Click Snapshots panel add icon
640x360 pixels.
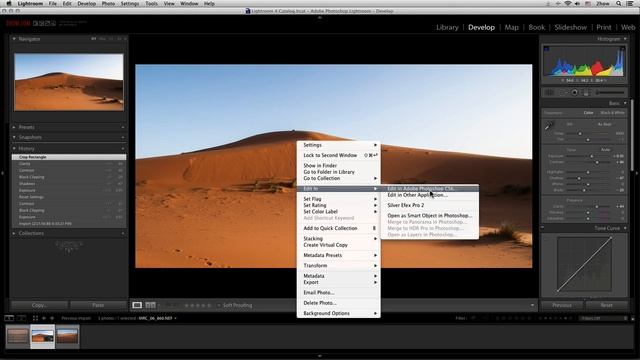[123, 138]
